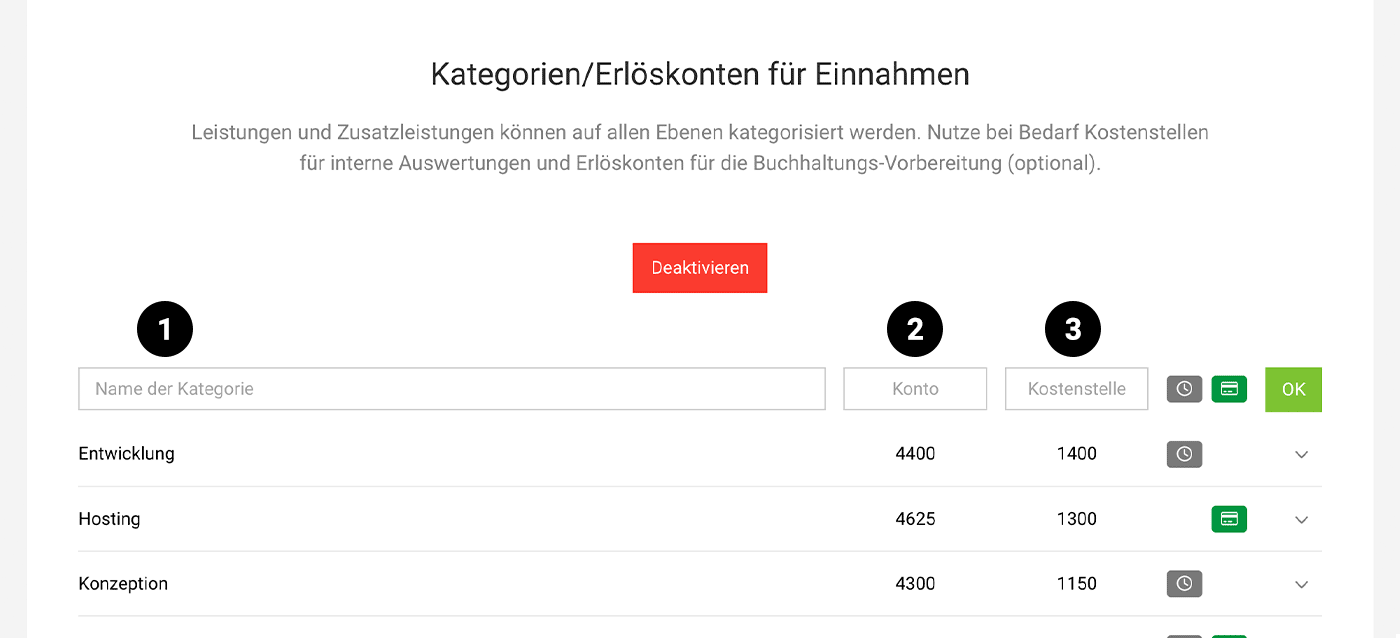Expand the Konzeption category row
The height and width of the screenshot is (638, 1400).
click(1301, 583)
